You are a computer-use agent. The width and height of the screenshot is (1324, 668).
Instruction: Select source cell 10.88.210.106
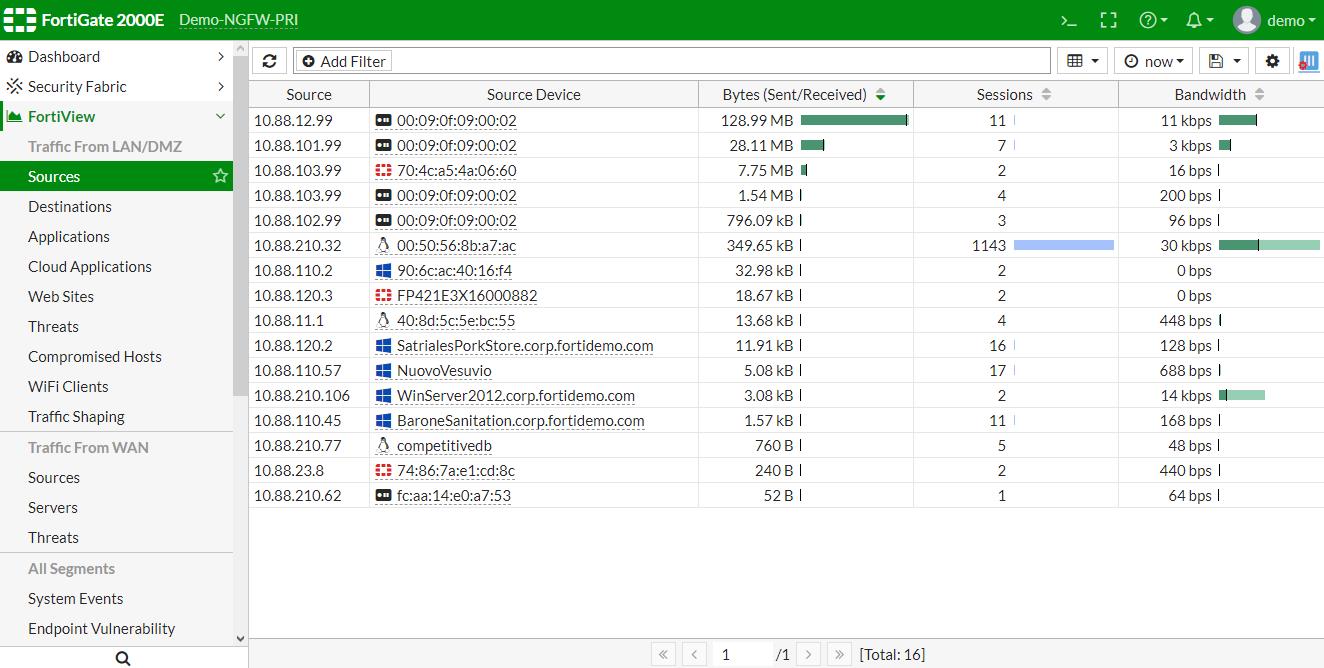(x=302, y=396)
